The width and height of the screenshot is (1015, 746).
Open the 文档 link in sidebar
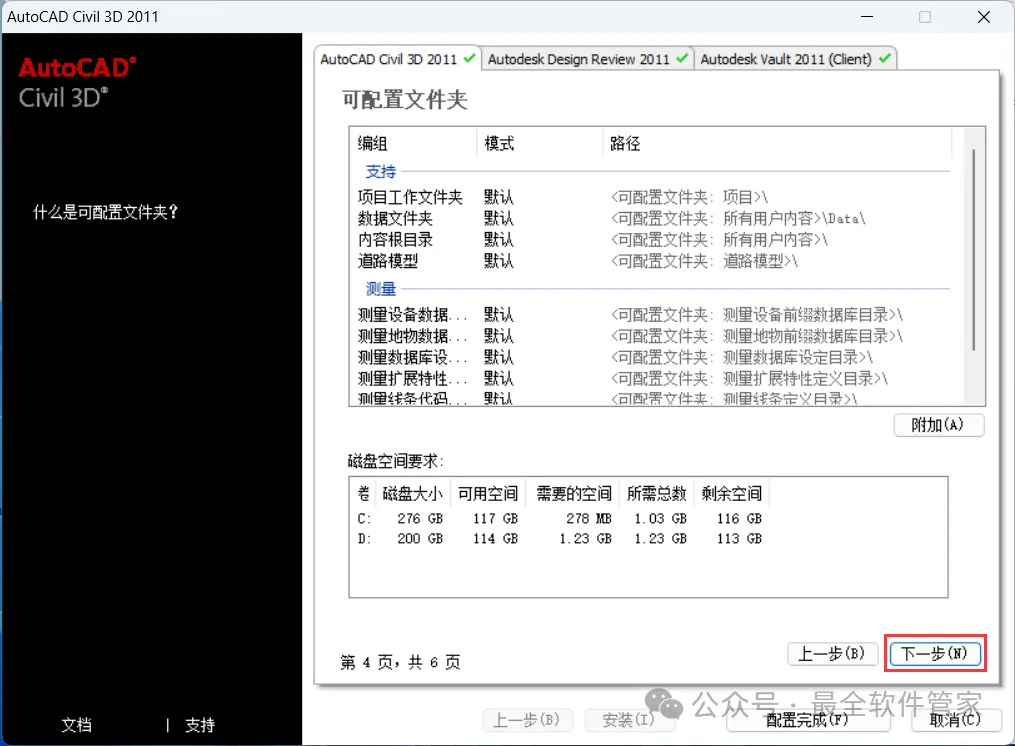[76, 725]
